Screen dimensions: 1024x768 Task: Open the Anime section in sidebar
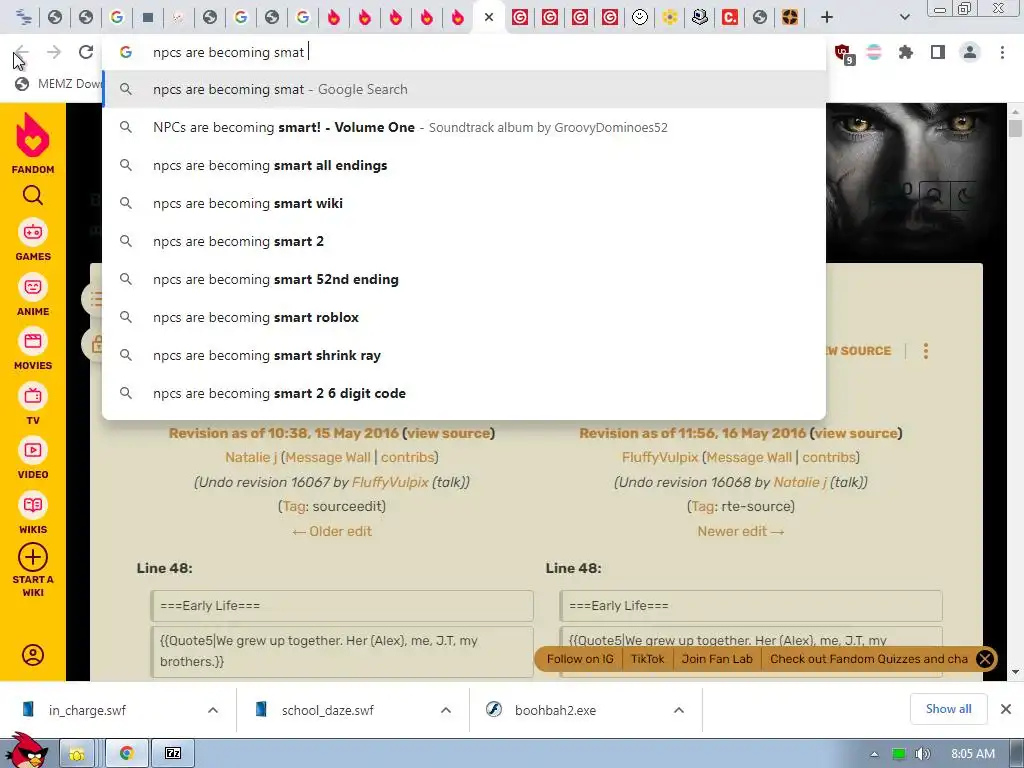tap(33, 295)
